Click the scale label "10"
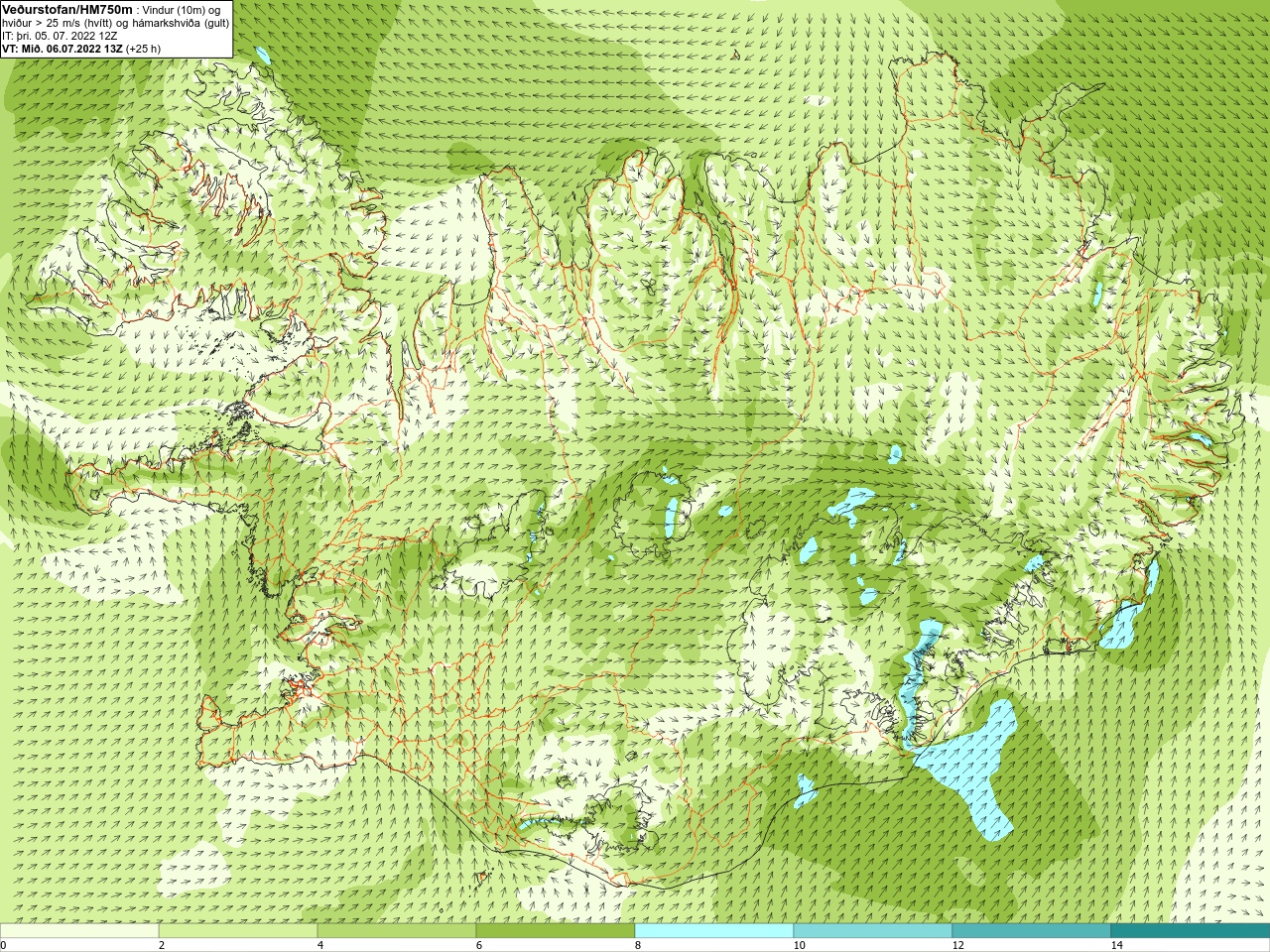The width and height of the screenshot is (1270, 952). pyautogui.click(x=799, y=945)
